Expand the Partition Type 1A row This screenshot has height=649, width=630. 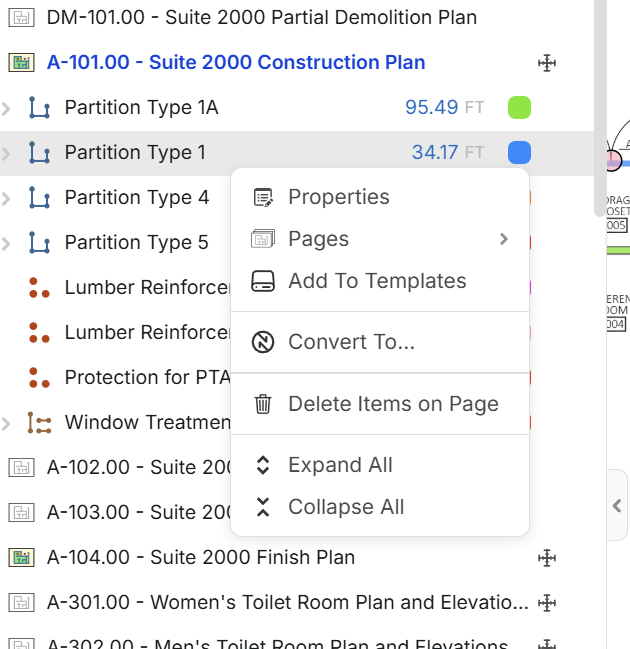7,108
